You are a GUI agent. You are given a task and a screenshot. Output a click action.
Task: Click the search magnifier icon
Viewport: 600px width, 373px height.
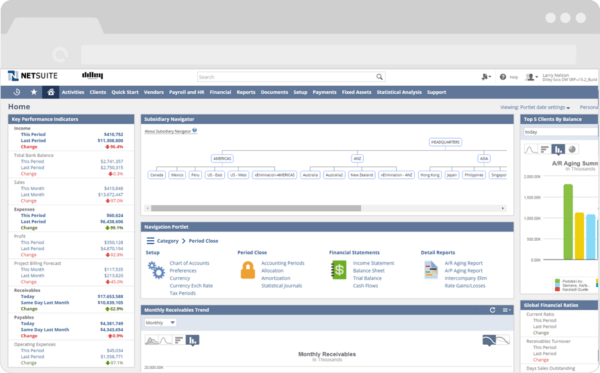point(379,77)
